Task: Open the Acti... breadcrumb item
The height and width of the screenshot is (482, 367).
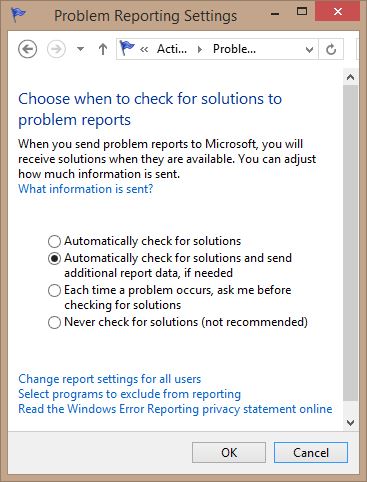Action: pos(172,49)
